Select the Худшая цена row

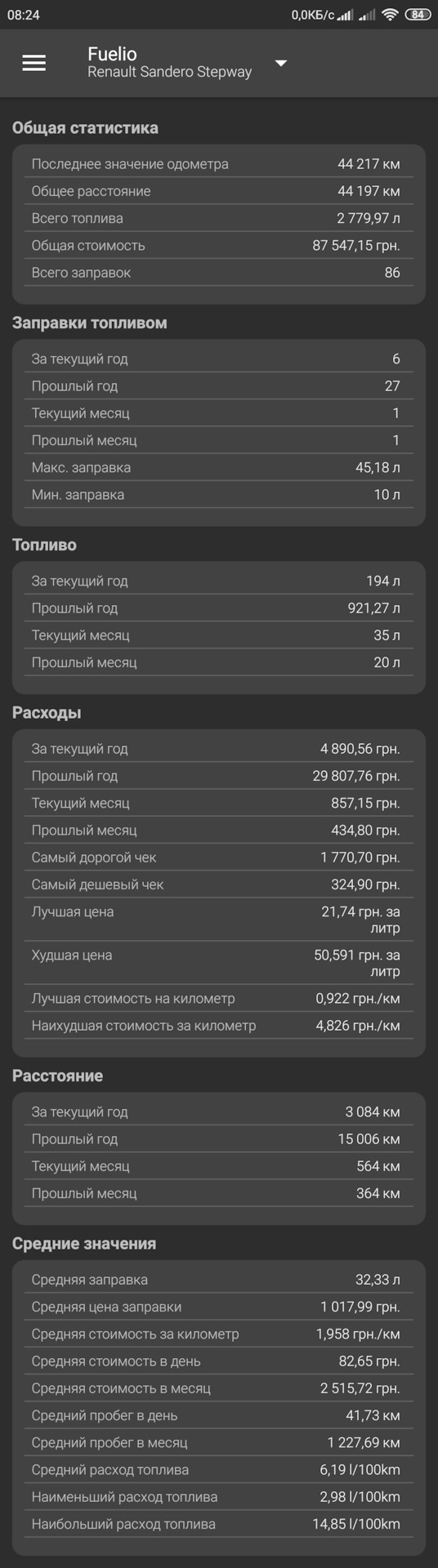(x=219, y=963)
